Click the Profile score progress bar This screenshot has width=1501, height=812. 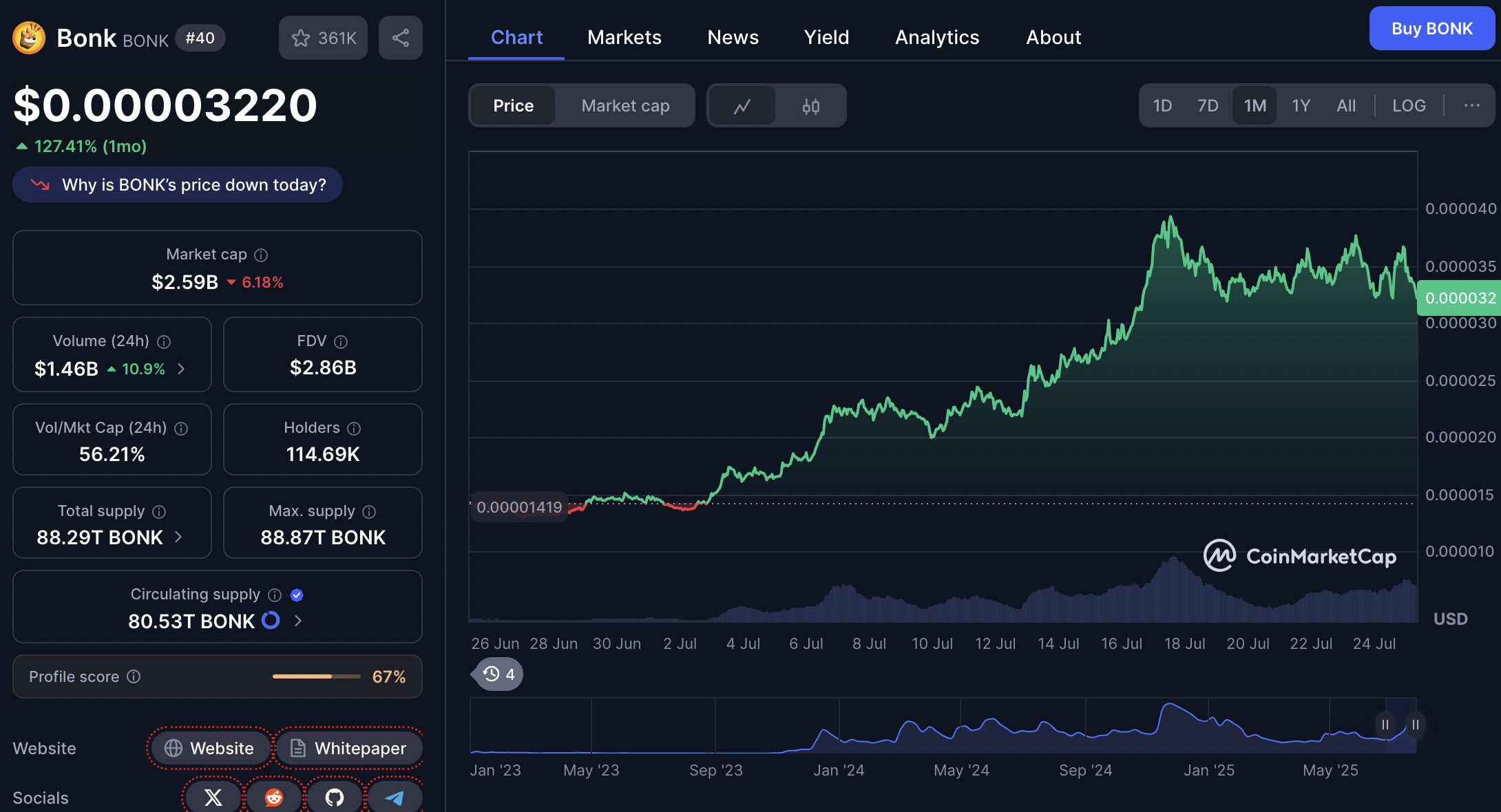coord(316,676)
